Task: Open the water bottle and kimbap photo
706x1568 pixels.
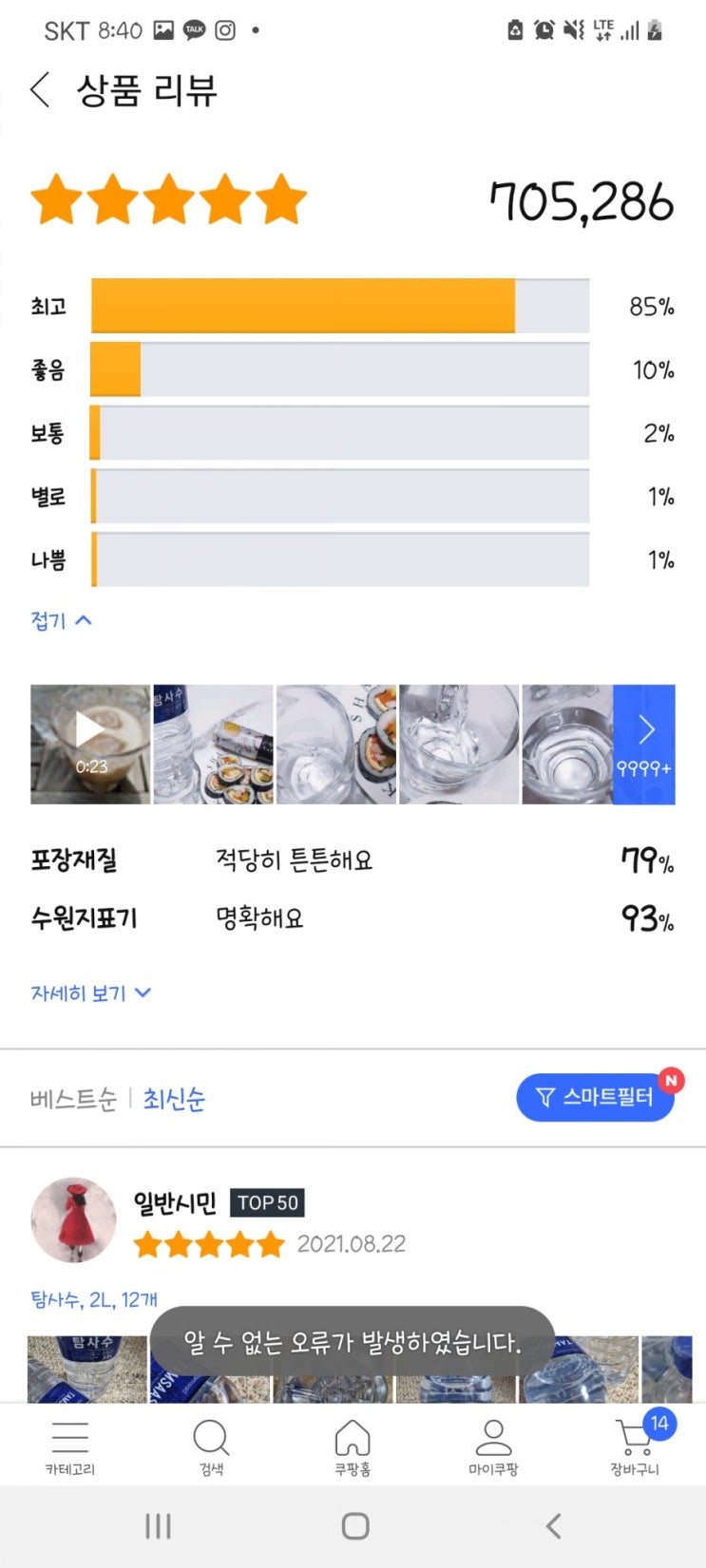Action: point(214,745)
